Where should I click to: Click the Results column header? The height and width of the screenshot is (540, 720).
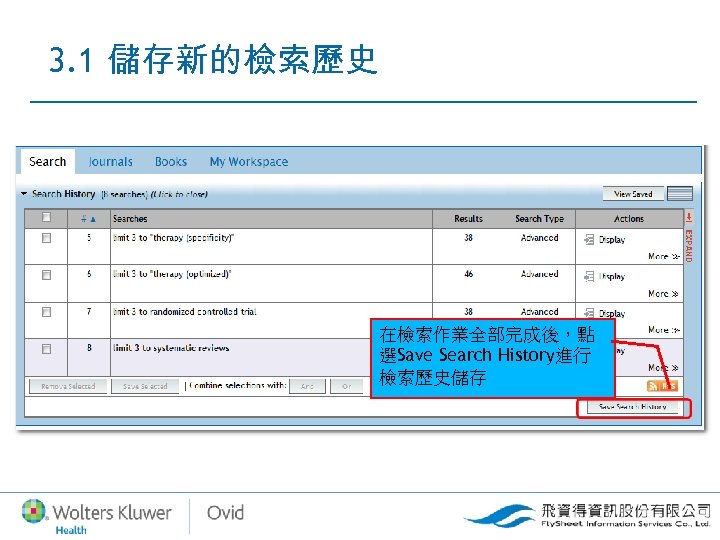tap(468, 219)
